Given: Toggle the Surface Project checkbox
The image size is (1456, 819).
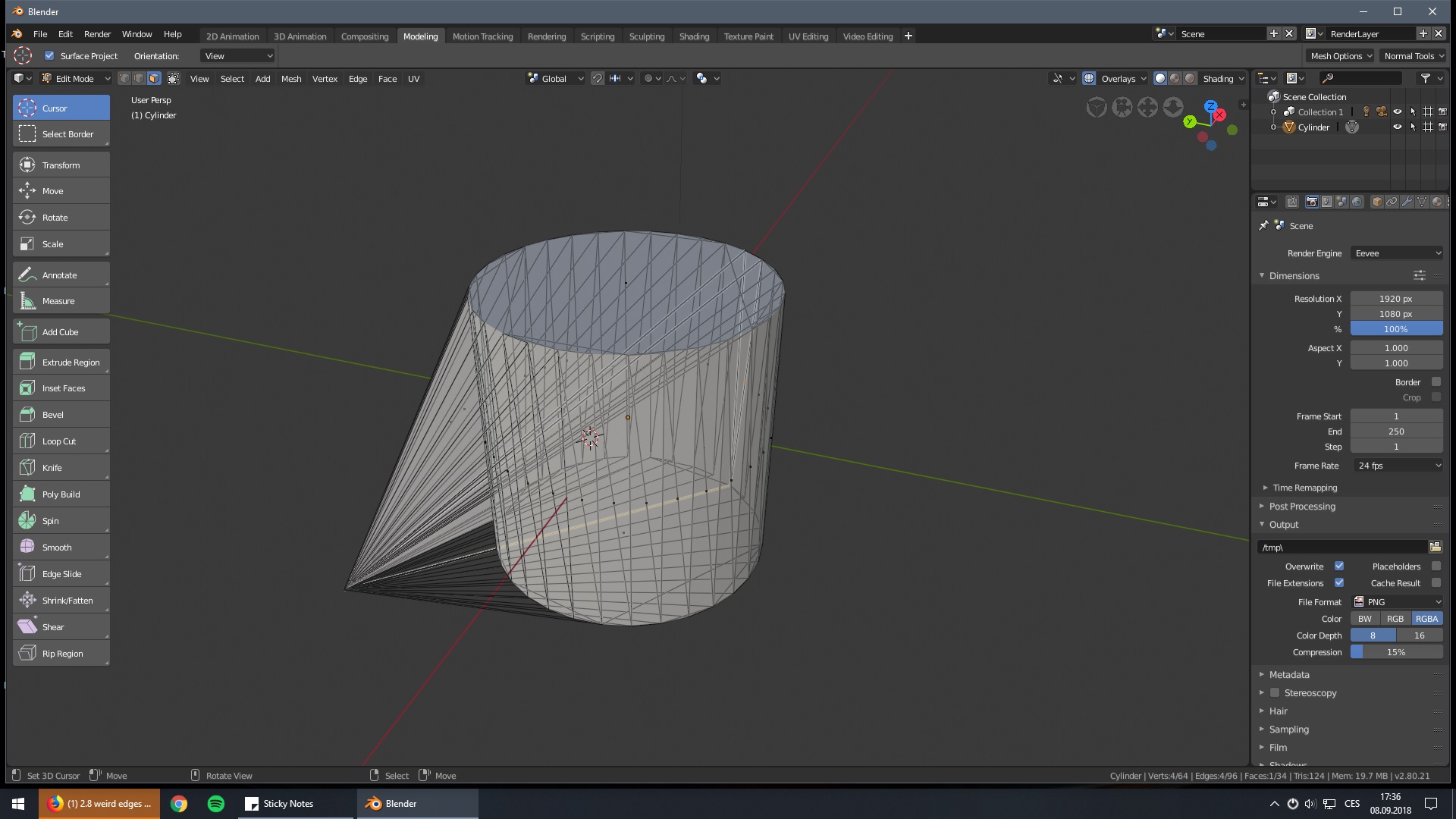Looking at the screenshot, I should pyautogui.click(x=49, y=55).
